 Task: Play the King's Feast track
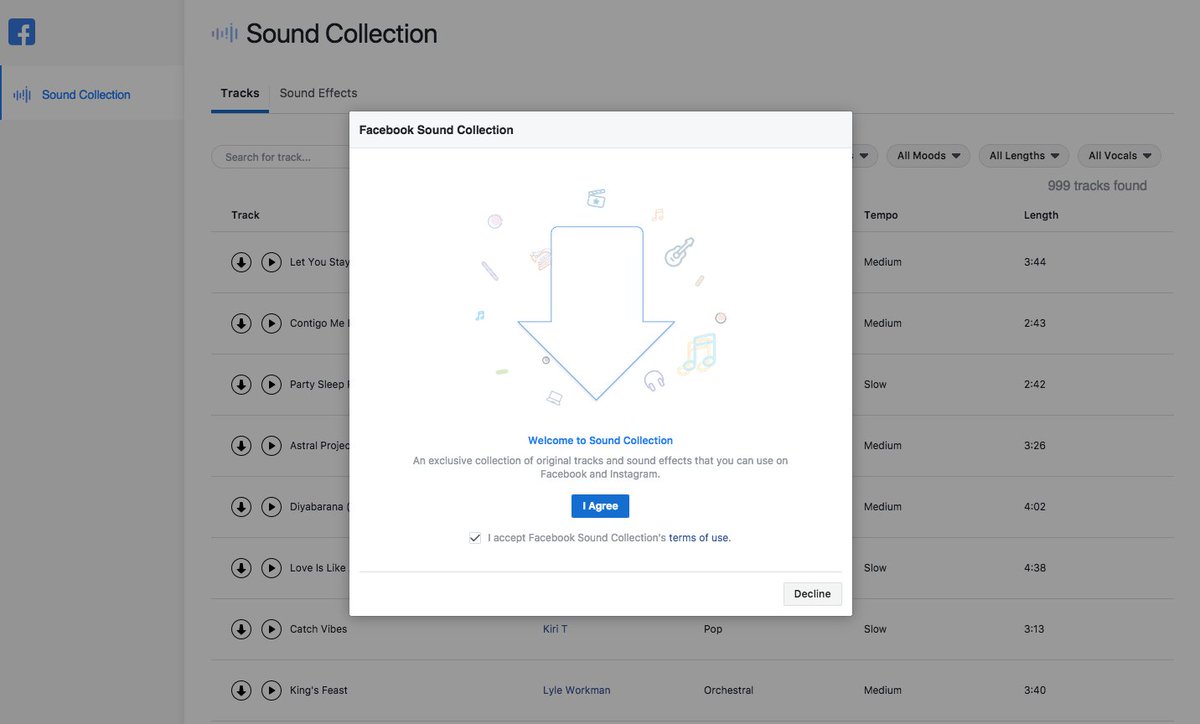(271, 690)
